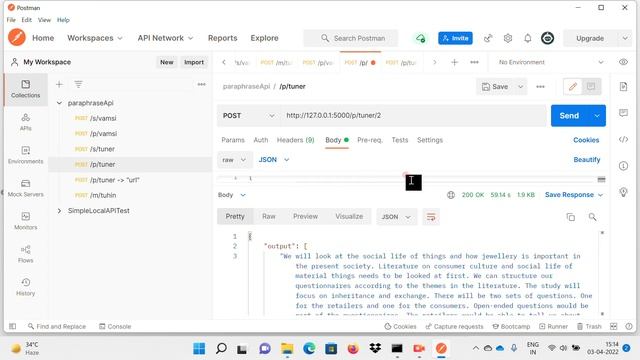The image size is (640, 360).
Task: Open the tab options three-dots menu
Action: (474, 62)
